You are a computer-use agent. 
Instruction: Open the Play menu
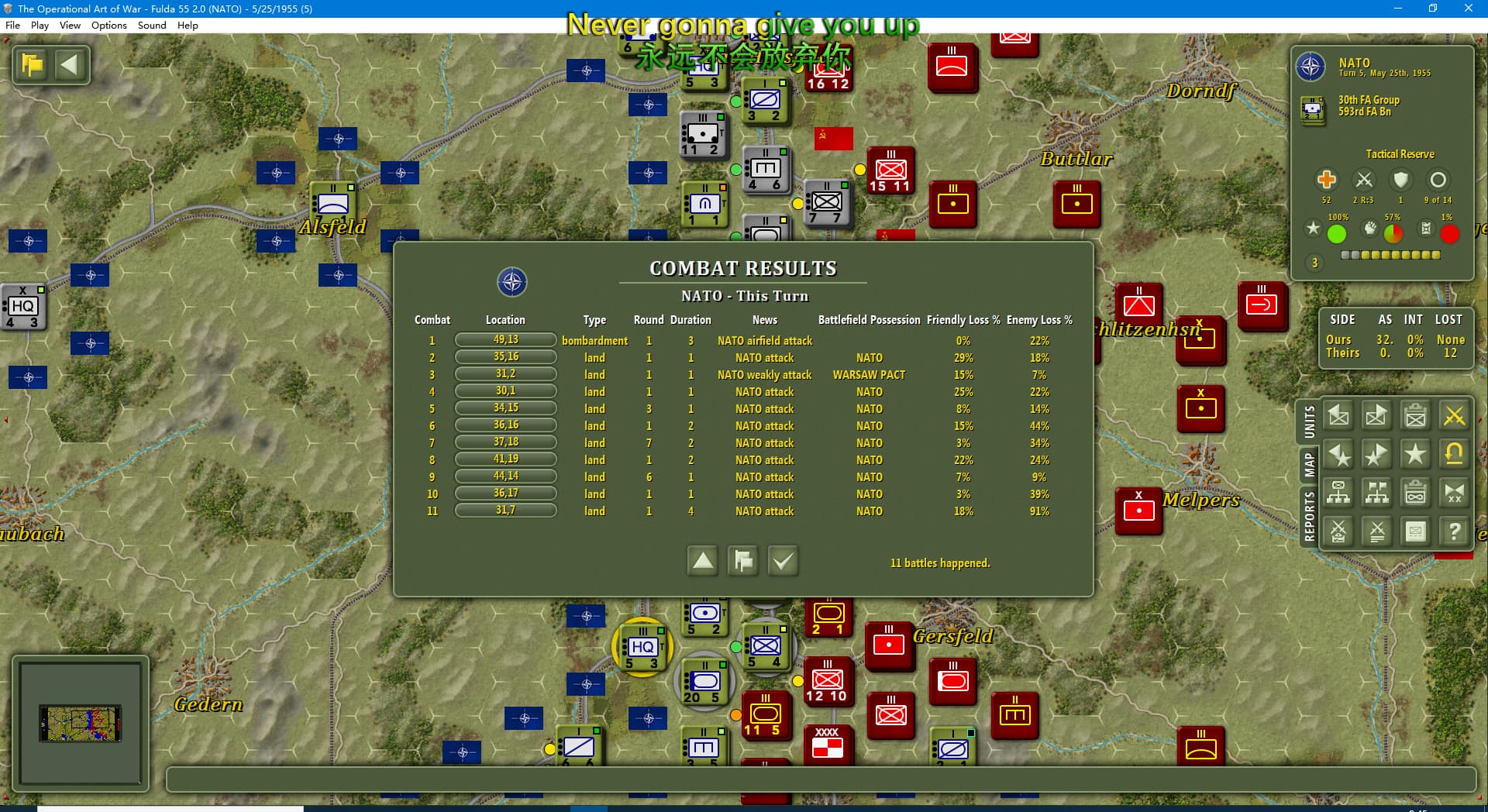pyautogui.click(x=40, y=25)
